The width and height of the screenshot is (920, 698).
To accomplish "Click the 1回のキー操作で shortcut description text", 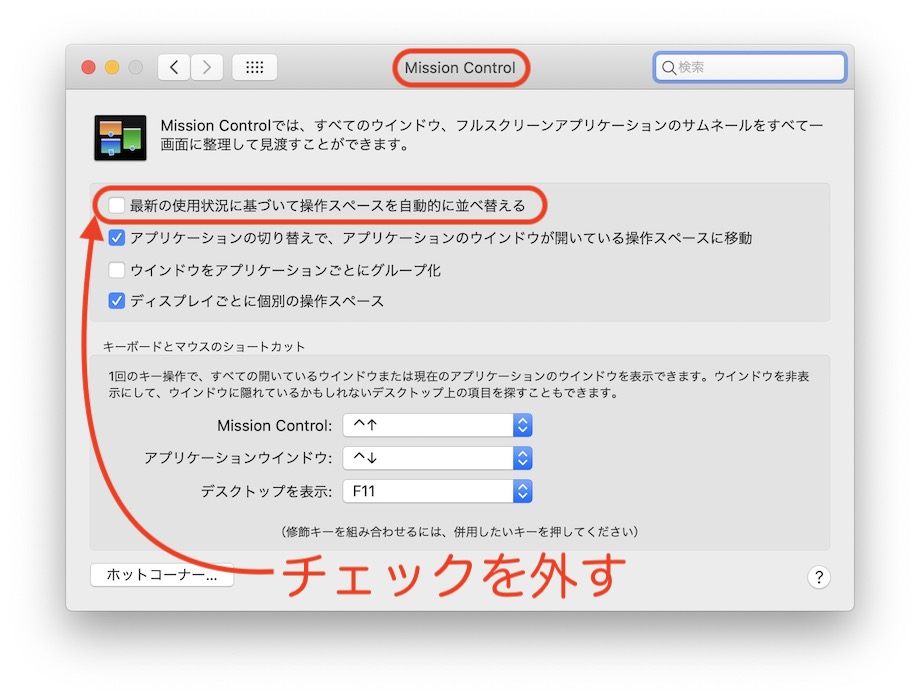I will tap(459, 384).
